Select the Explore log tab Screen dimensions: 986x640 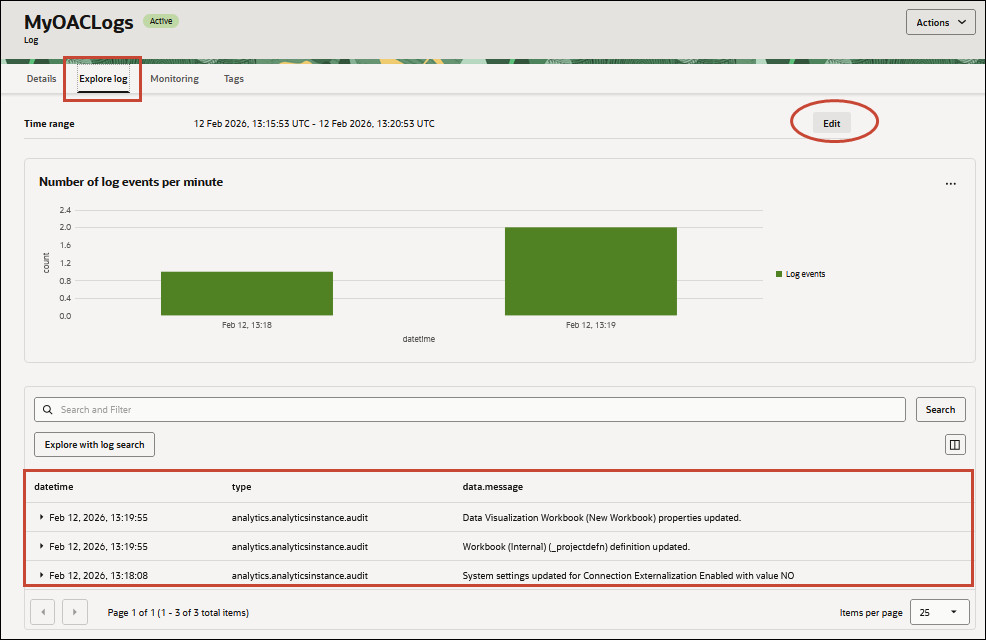(x=102, y=78)
